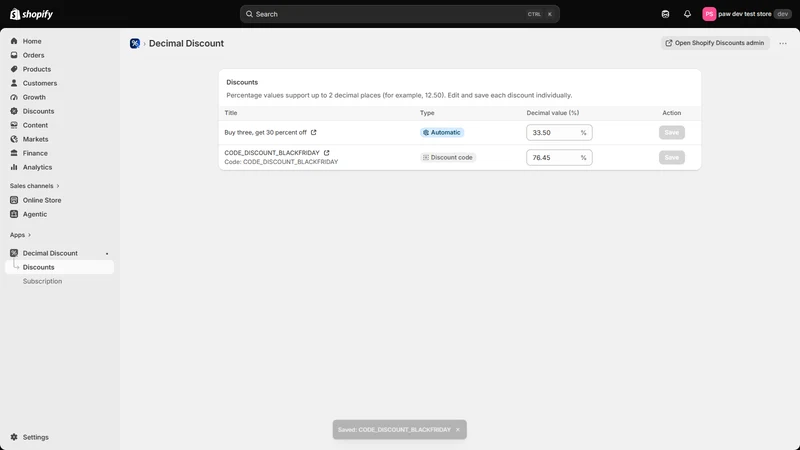Click the Agentic channel icon
Image resolution: width=800 pixels, height=450 pixels.
click(14, 214)
